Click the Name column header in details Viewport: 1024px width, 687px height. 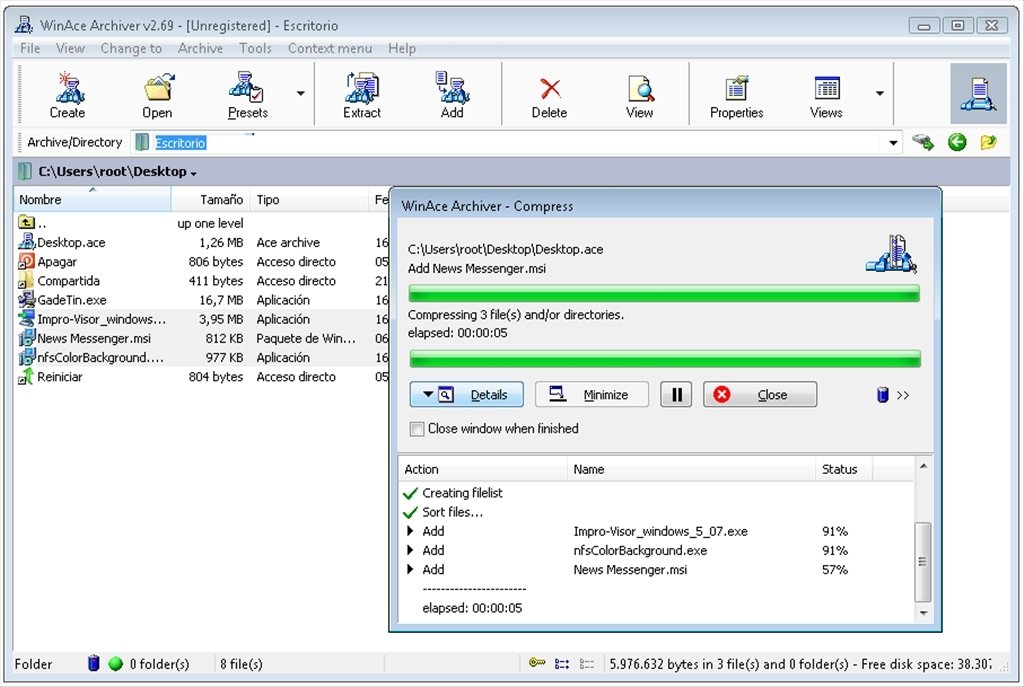(x=691, y=469)
